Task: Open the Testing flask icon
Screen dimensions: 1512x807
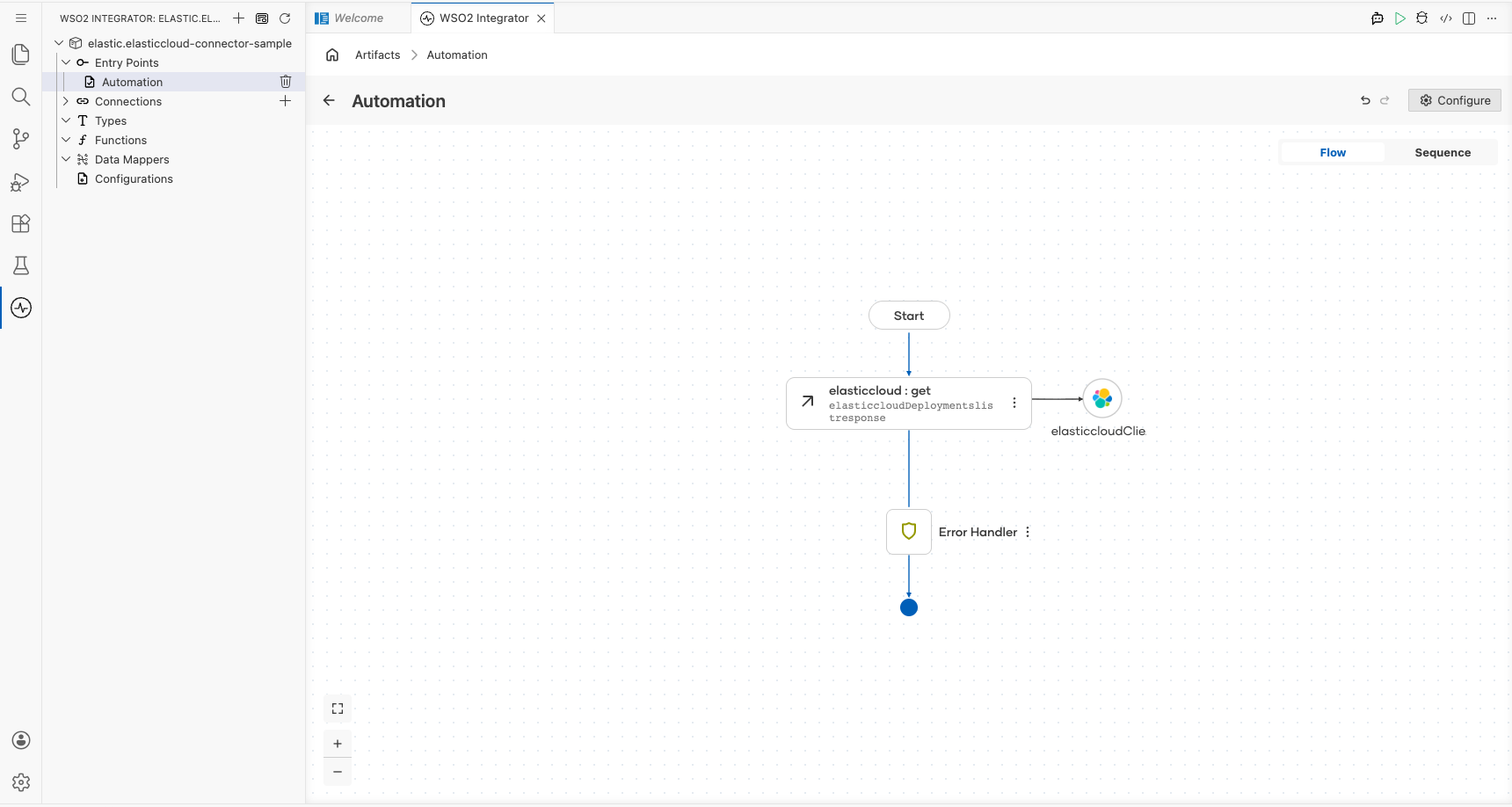Action: click(21, 265)
